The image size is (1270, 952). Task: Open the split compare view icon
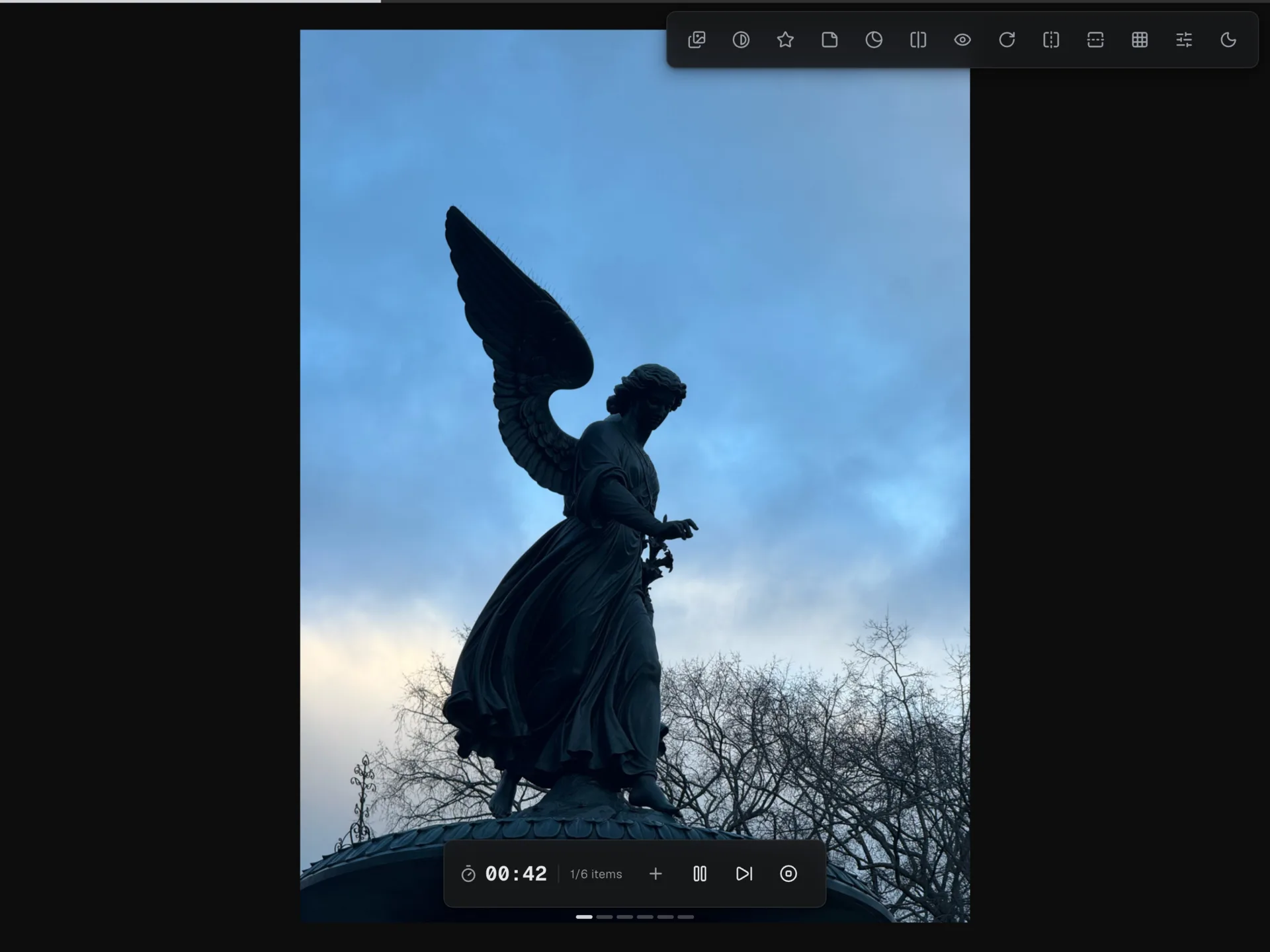[918, 40]
